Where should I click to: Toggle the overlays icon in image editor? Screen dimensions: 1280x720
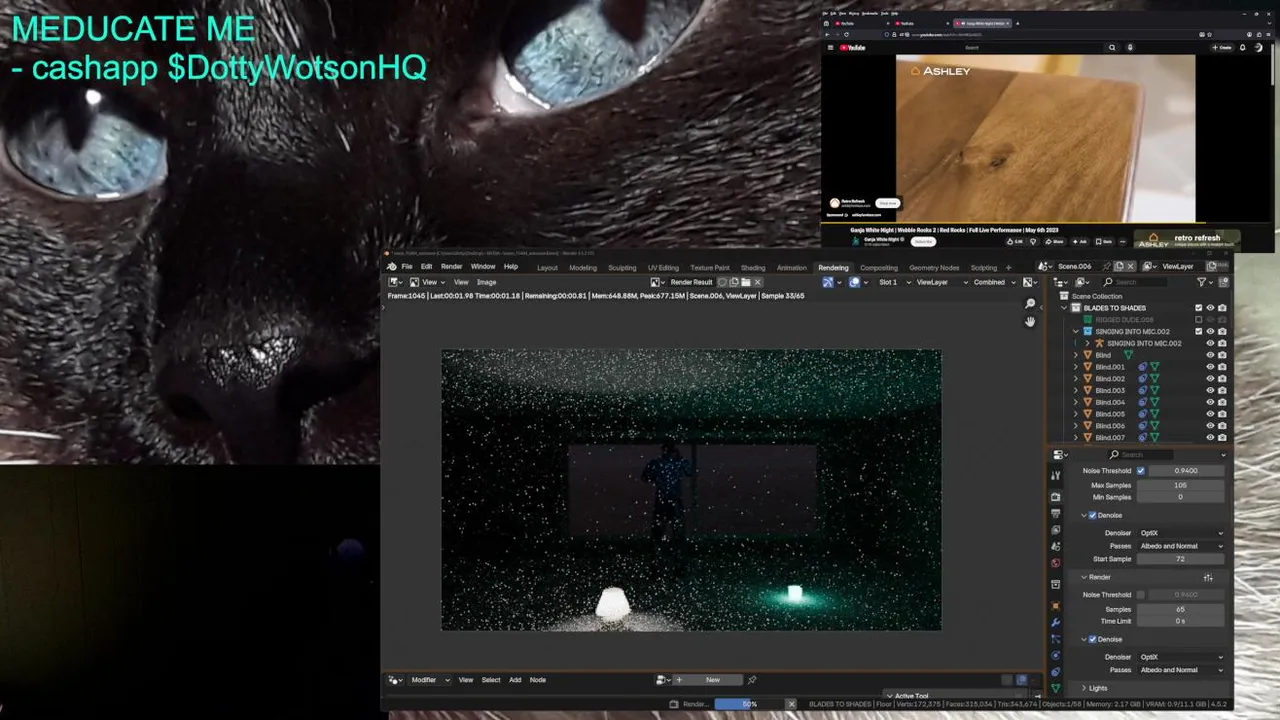tap(854, 282)
